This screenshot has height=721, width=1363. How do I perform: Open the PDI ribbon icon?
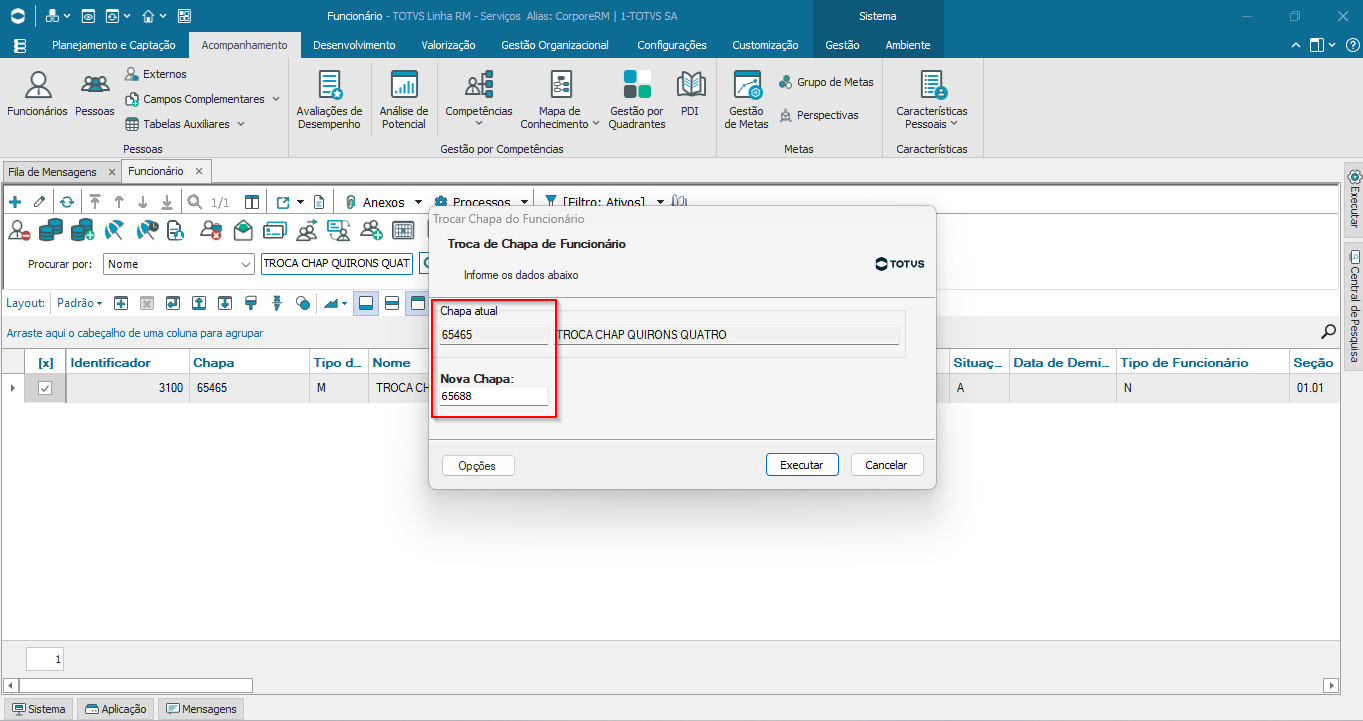(690, 95)
